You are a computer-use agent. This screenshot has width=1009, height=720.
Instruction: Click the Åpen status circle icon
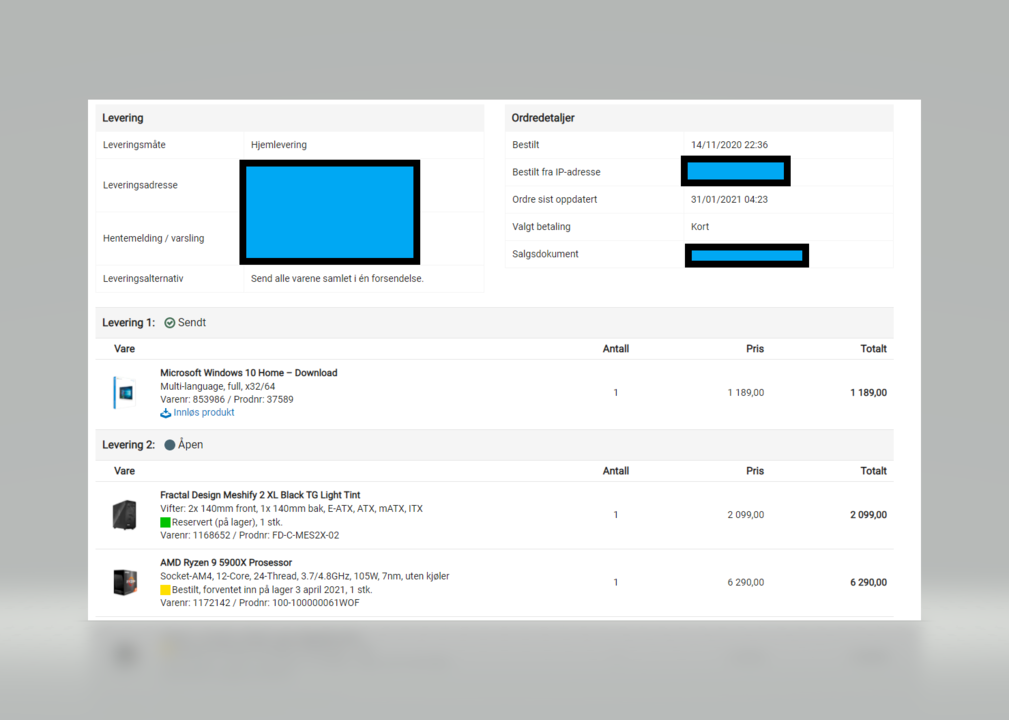click(x=170, y=445)
